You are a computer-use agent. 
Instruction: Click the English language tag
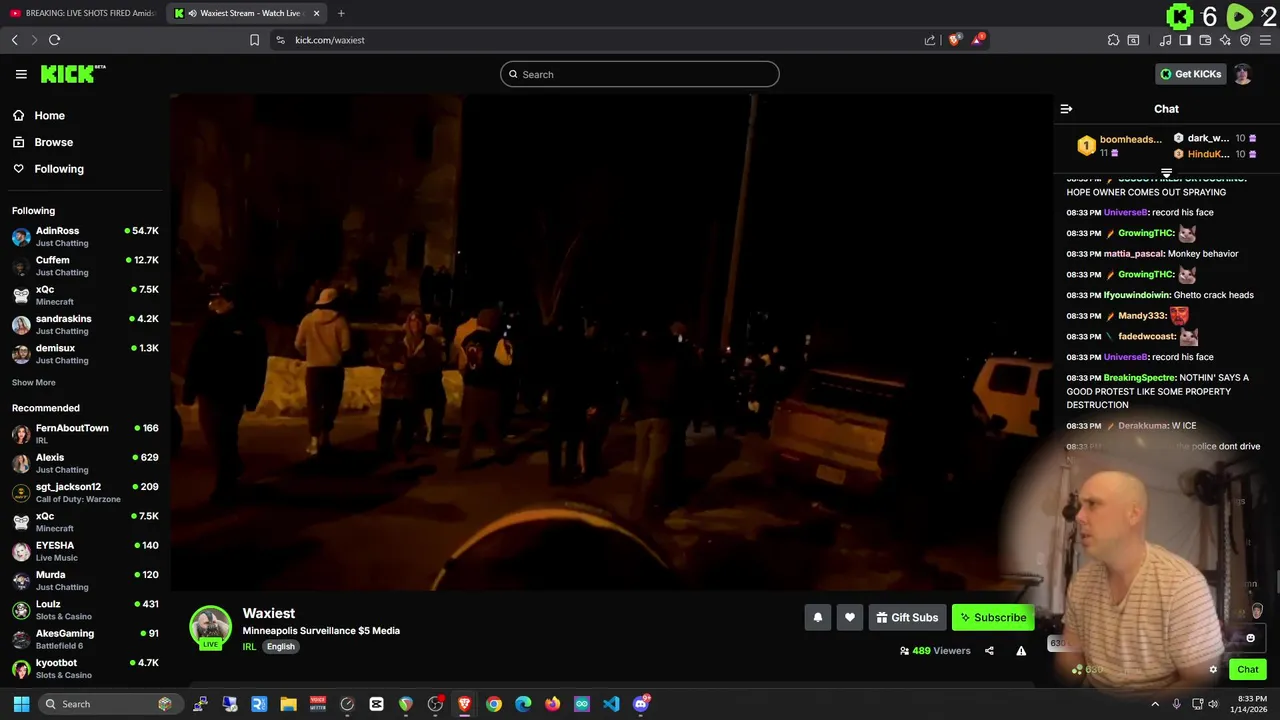[280, 647]
